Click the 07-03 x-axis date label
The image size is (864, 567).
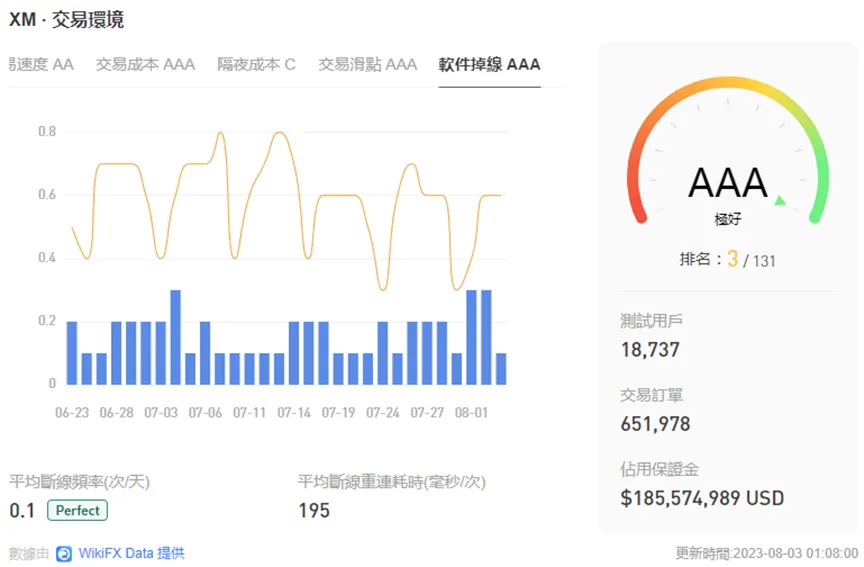pos(161,413)
